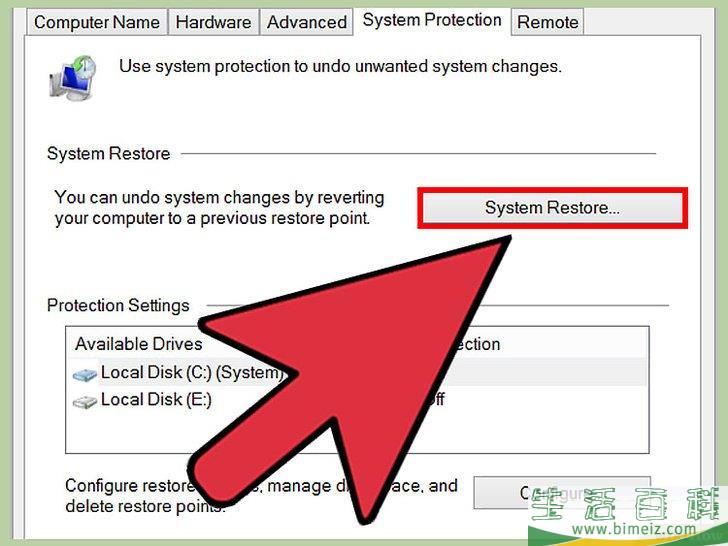Select the System Protection tab

(432, 20)
